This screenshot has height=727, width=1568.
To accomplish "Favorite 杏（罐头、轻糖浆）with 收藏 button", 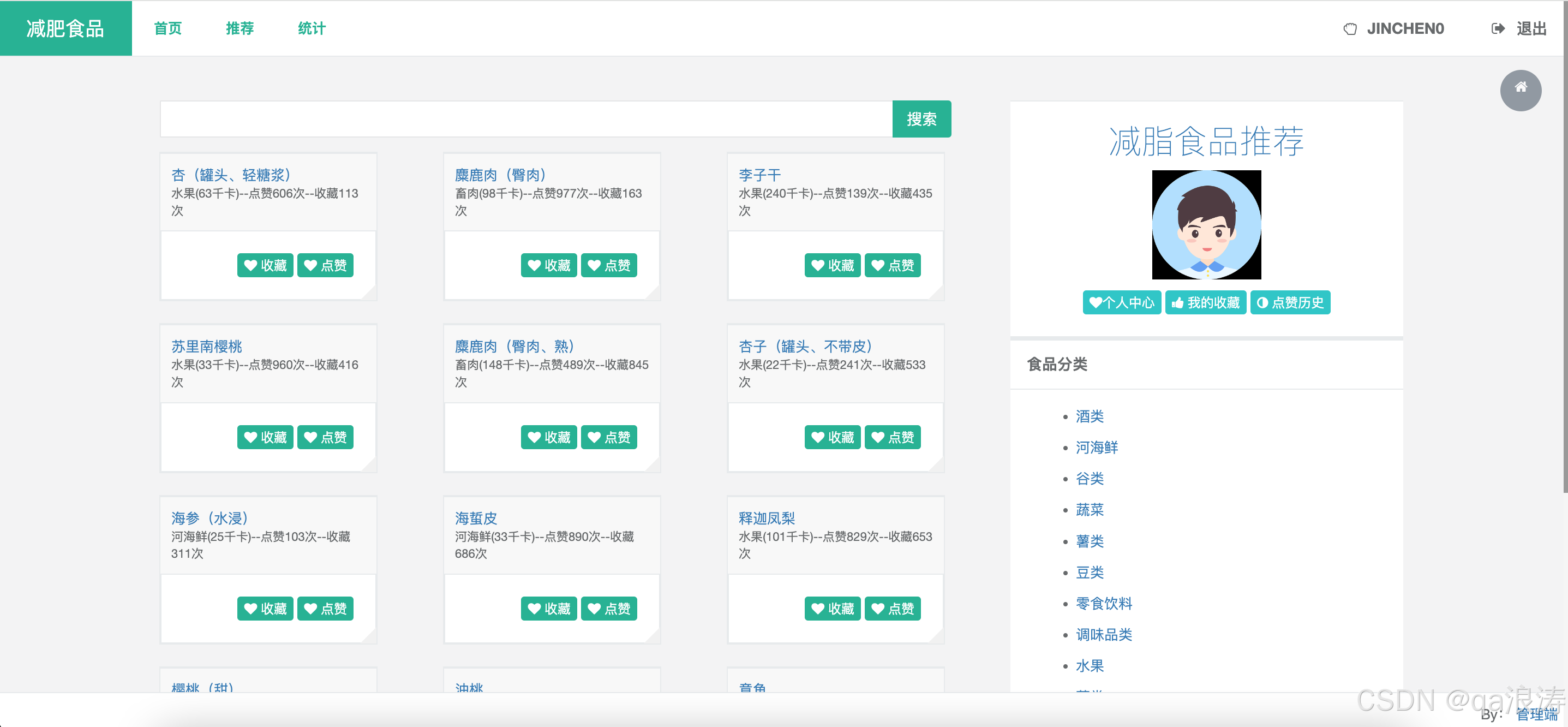I will pos(265,265).
